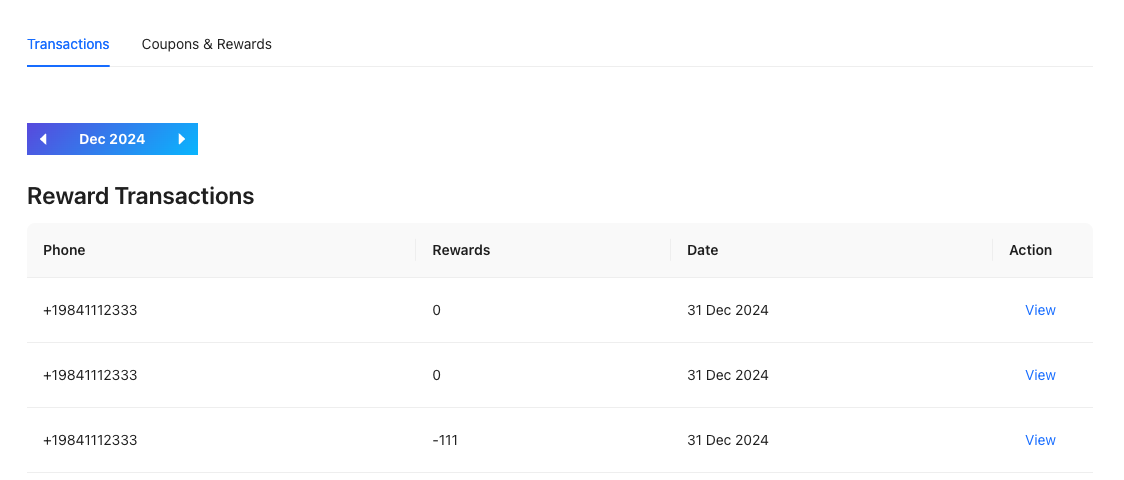Screen dimensions: 1124x480
Task: Click the Action column header
Action: 1030,250
